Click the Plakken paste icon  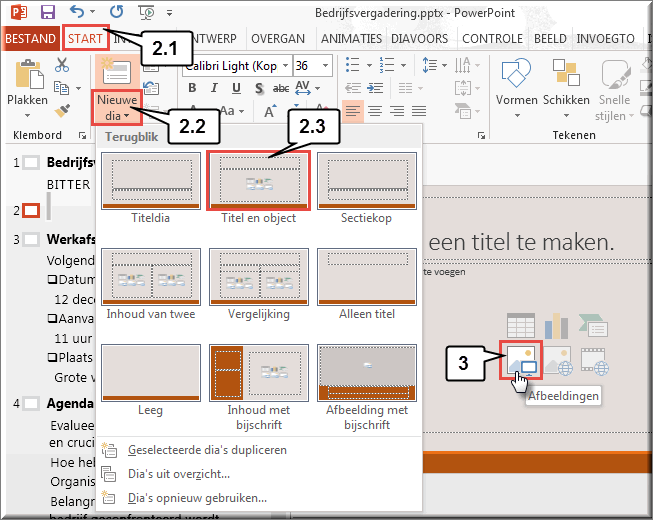[x=28, y=75]
